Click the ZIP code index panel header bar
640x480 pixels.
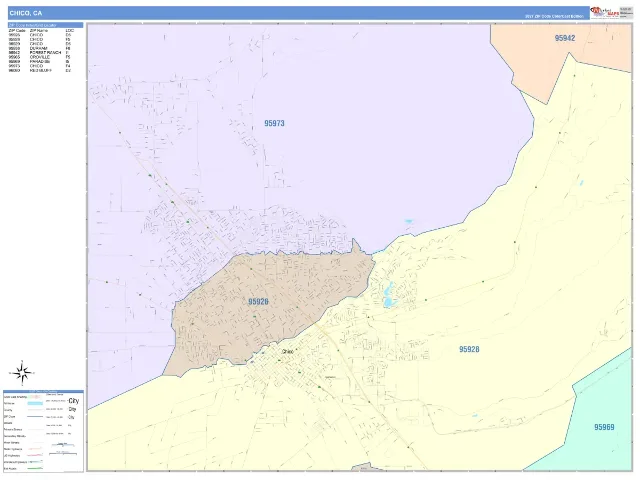45,25
